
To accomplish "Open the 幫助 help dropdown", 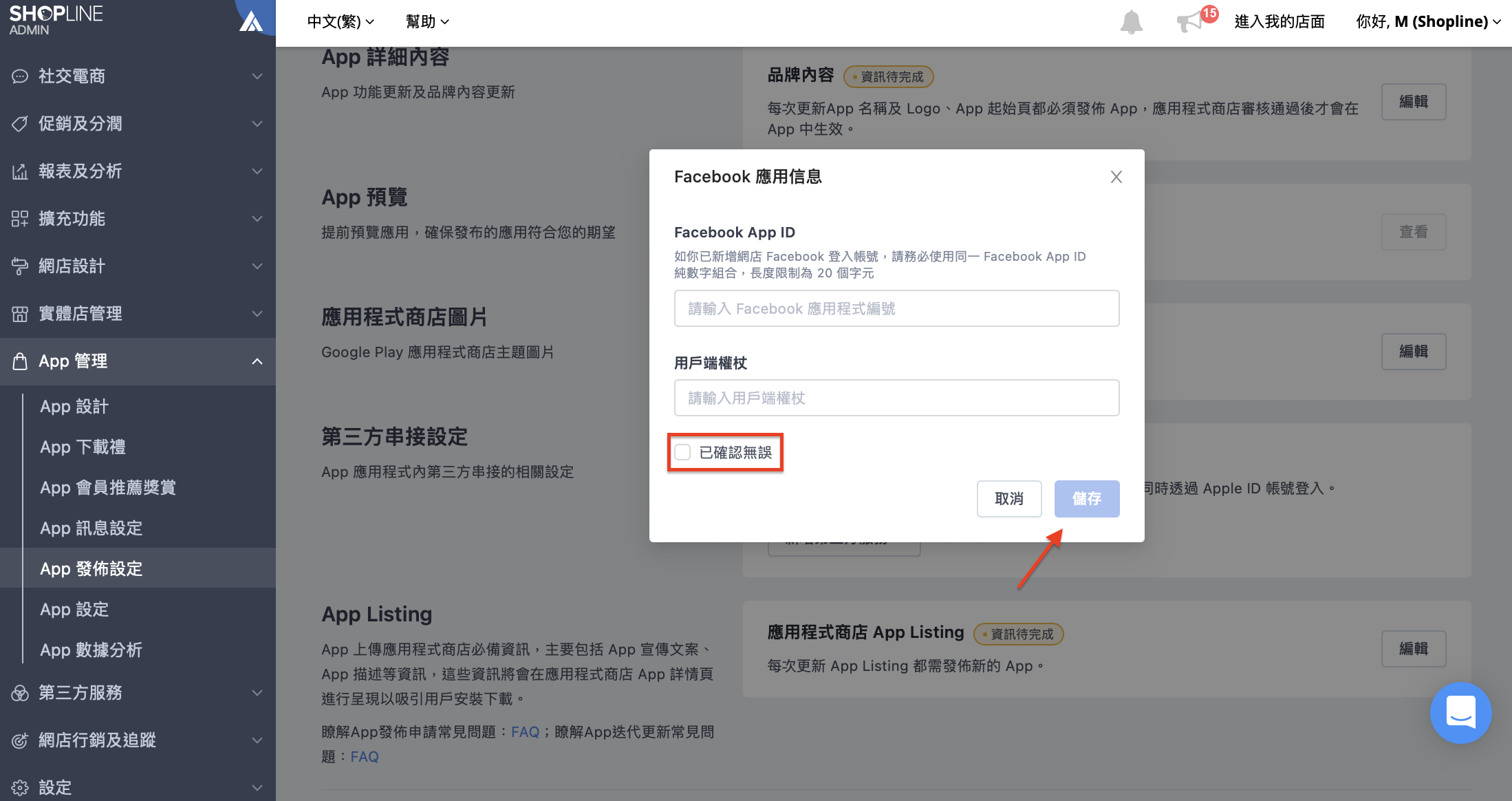I will click(427, 22).
